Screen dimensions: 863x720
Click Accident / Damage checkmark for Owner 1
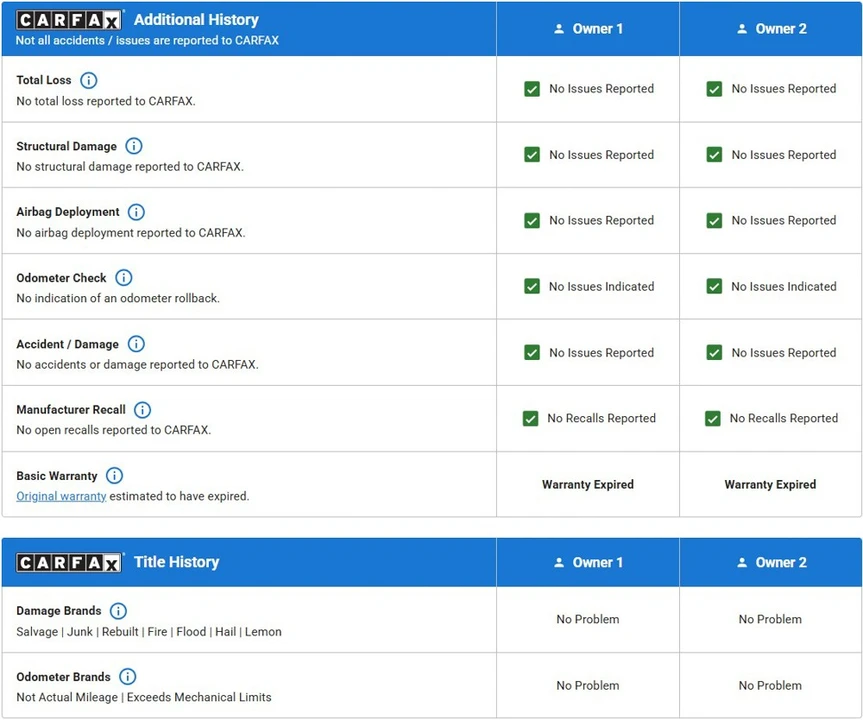point(532,352)
